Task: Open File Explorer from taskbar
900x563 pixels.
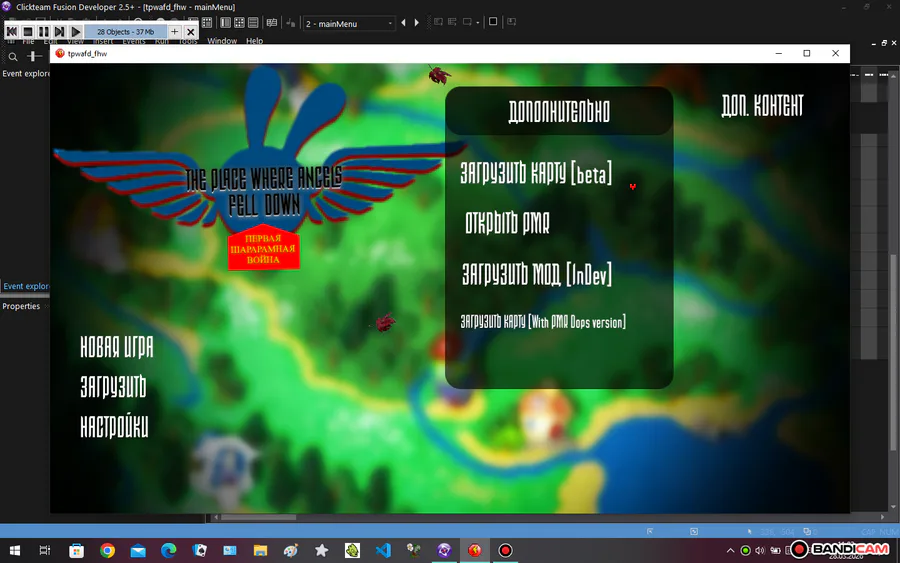Action: tap(260, 550)
